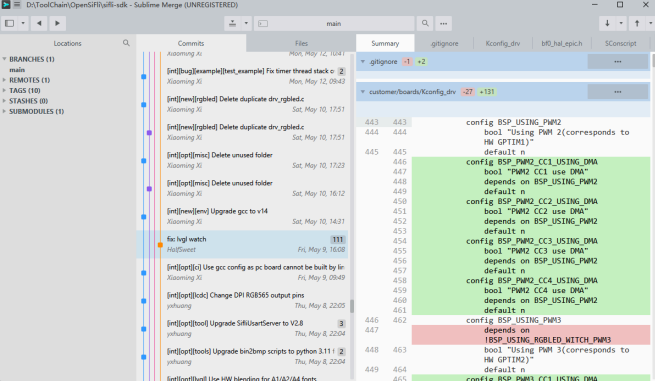Select commit 'Upgrade gcc to v14'
This screenshot has width=655, height=382.
click(243, 216)
